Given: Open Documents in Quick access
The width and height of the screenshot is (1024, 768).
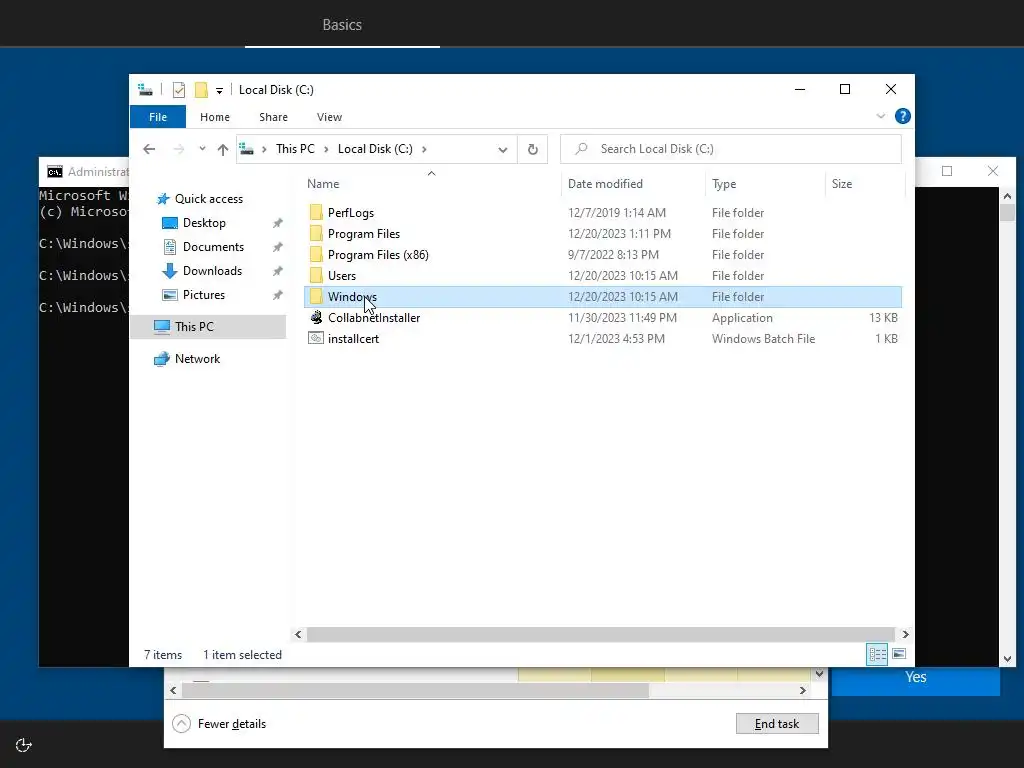Looking at the screenshot, I should pyautogui.click(x=213, y=247).
